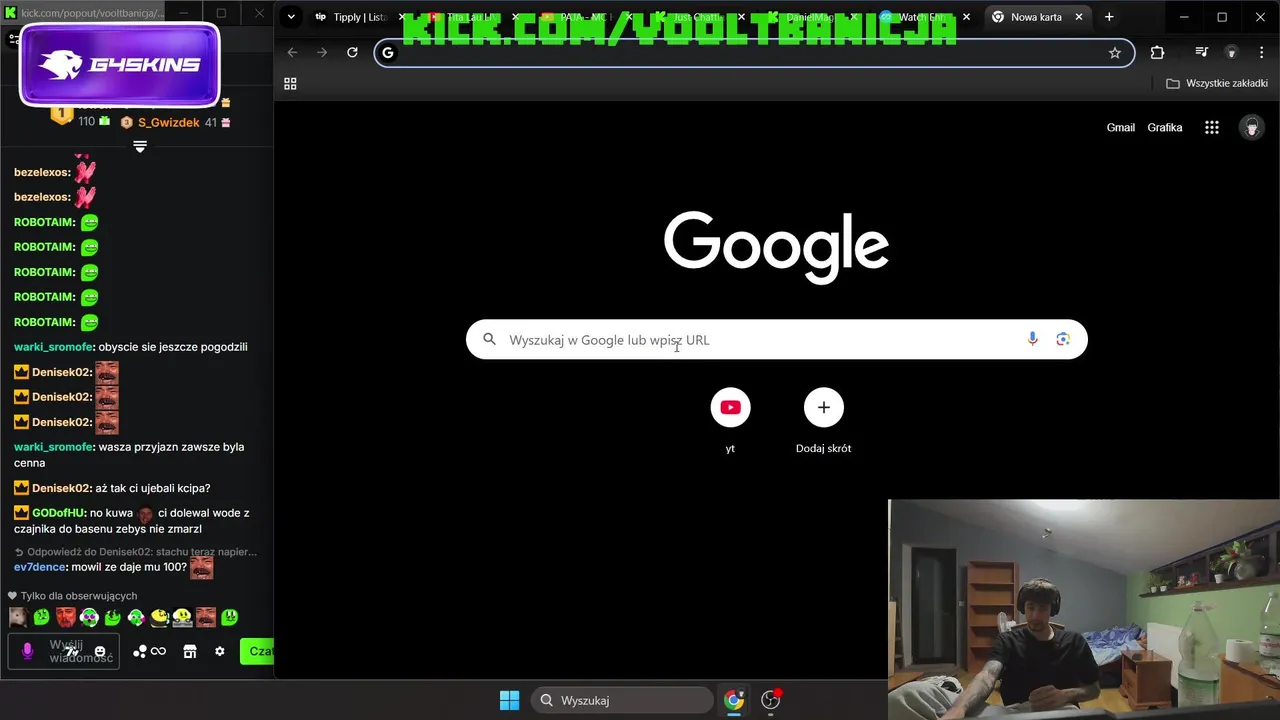Viewport: 1280px width, 720px height.
Task: Focus the Windows taskbar Wyszukaj search box
Action: click(621, 700)
